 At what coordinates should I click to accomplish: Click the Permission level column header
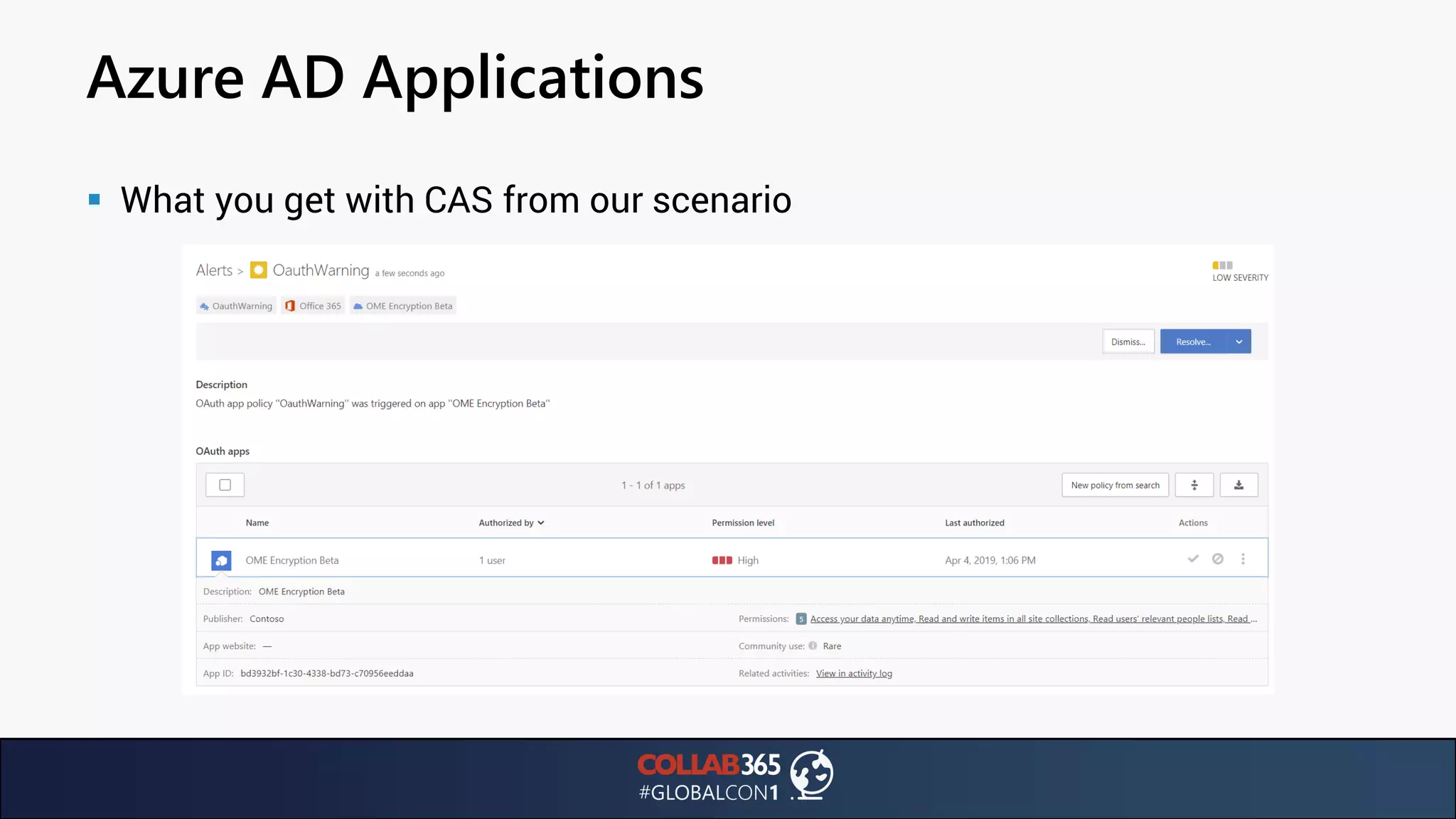click(743, 523)
